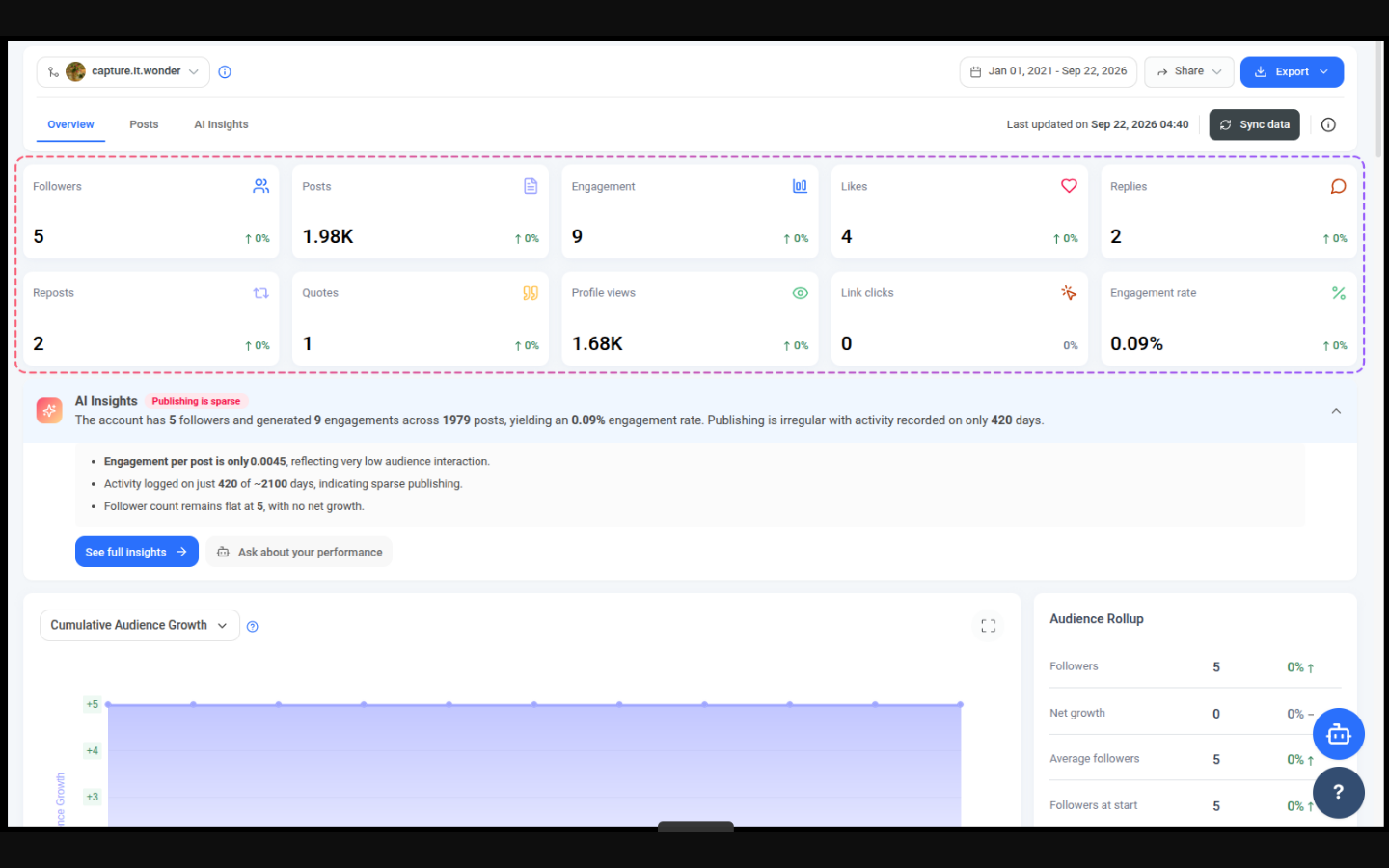Click See full insights button
This screenshot has height=868, width=1389.
tap(137, 552)
